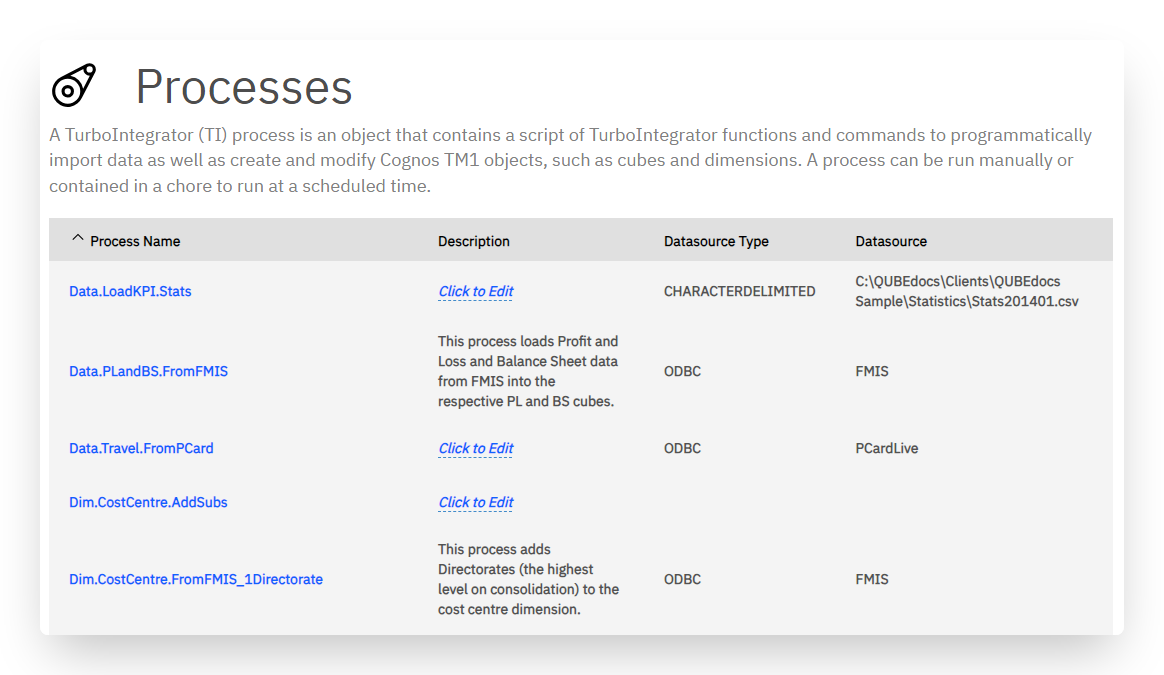Click the Datasource column header

point(891,241)
